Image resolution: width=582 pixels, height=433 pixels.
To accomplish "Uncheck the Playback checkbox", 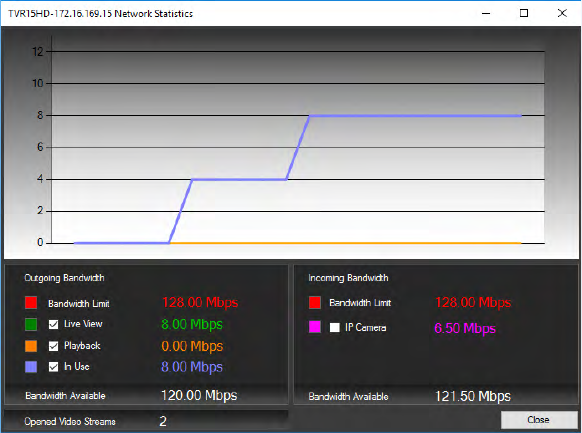I will pos(53,346).
